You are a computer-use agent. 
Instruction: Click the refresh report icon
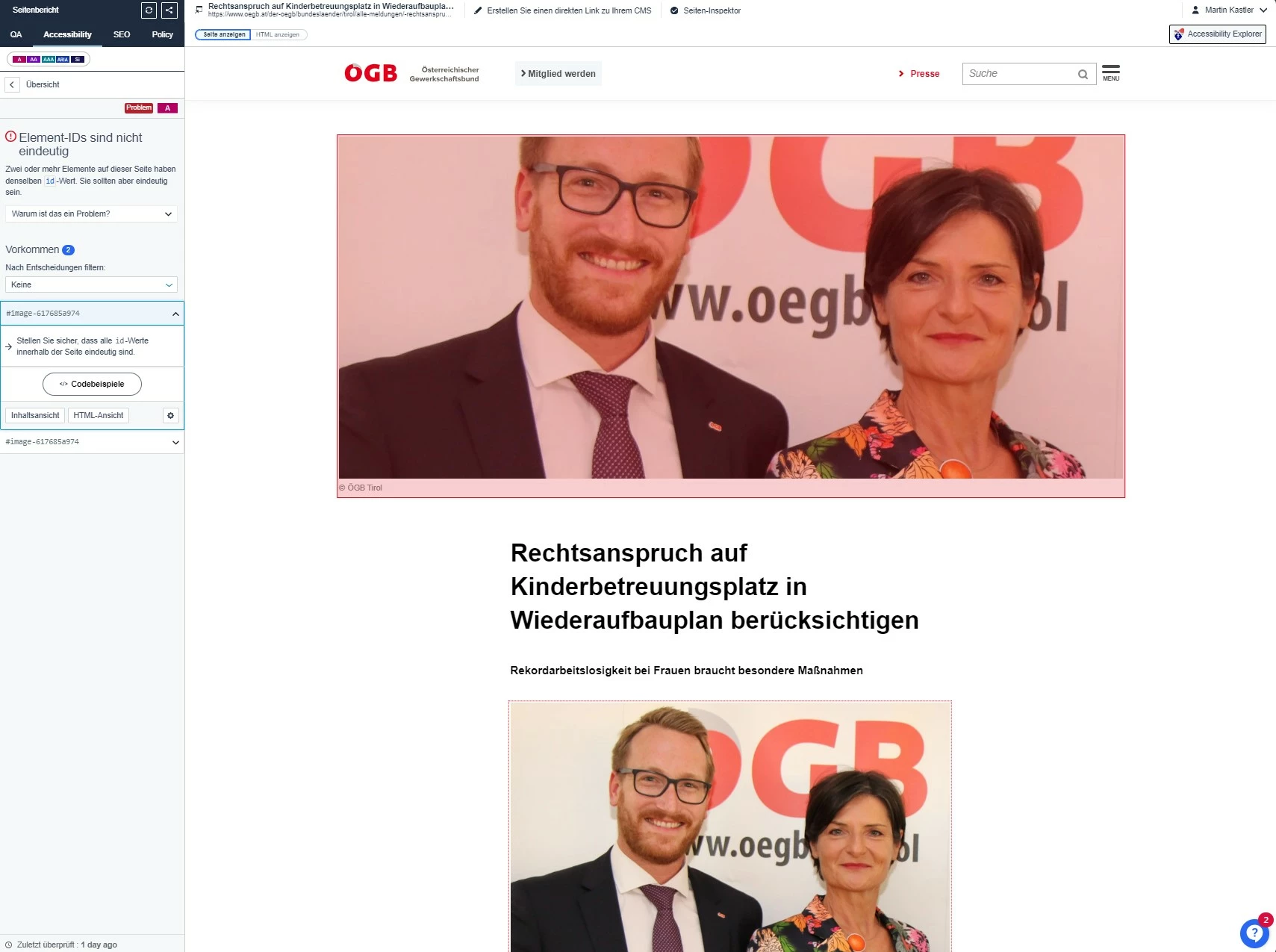[149, 10]
